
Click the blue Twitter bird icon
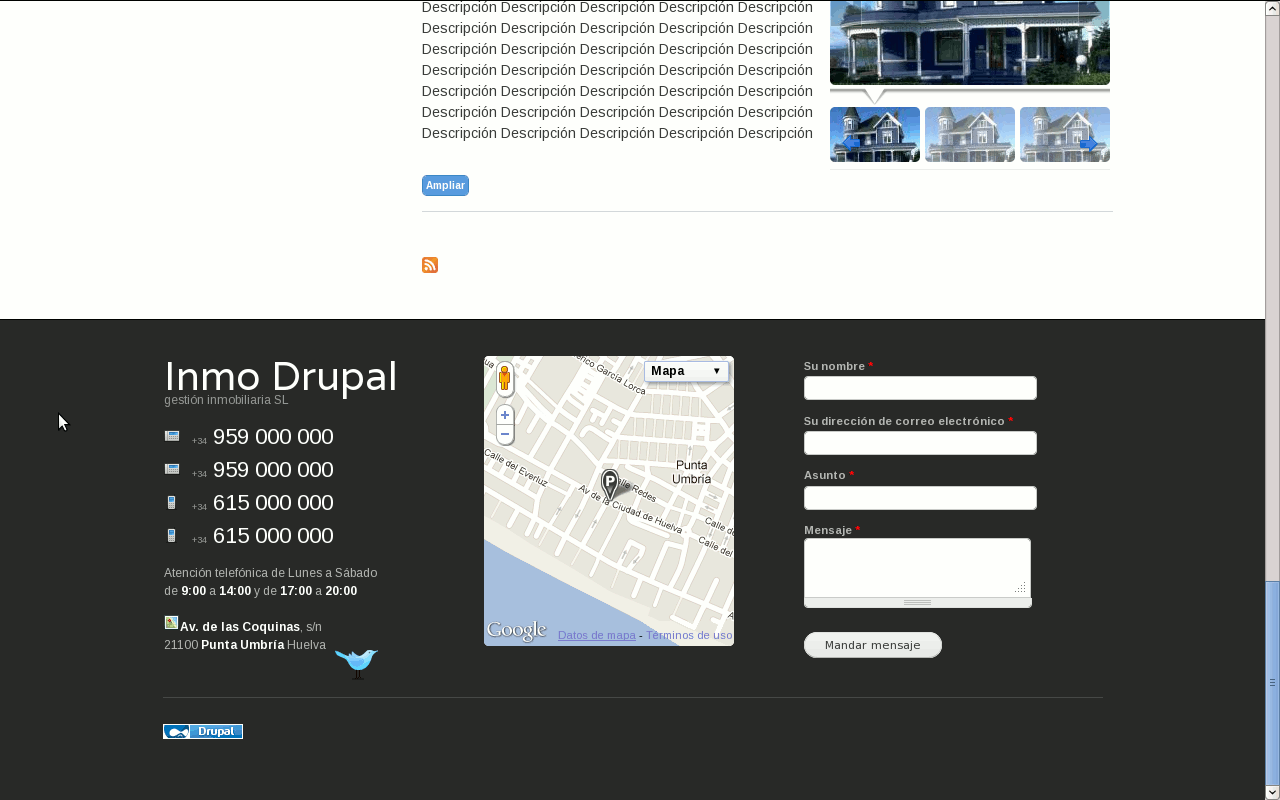[356, 662]
